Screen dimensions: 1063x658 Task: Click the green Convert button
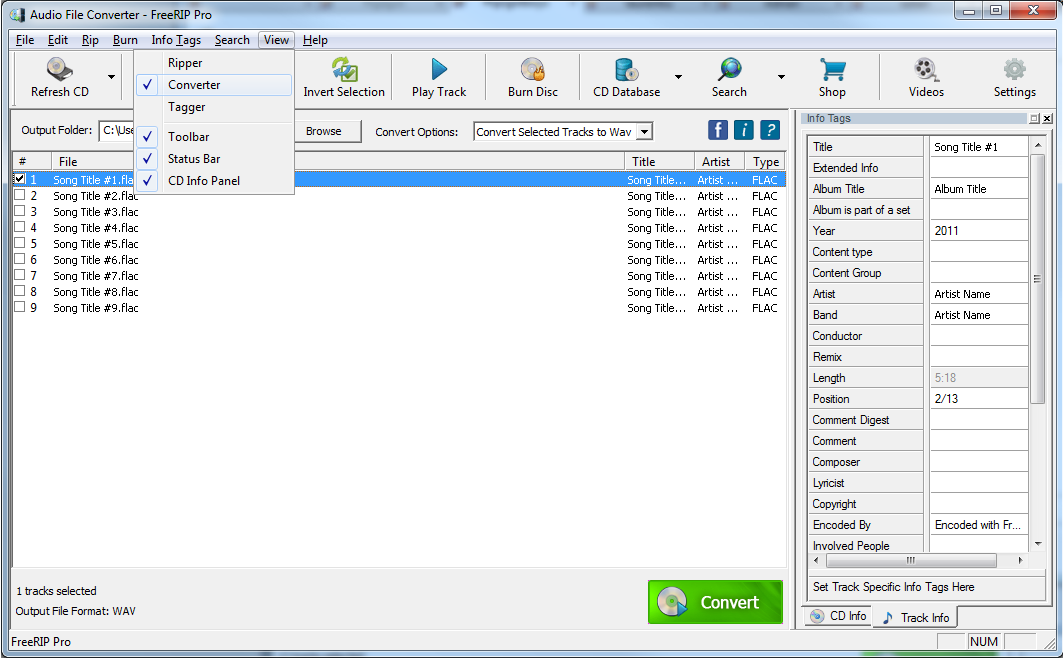[x=715, y=602]
